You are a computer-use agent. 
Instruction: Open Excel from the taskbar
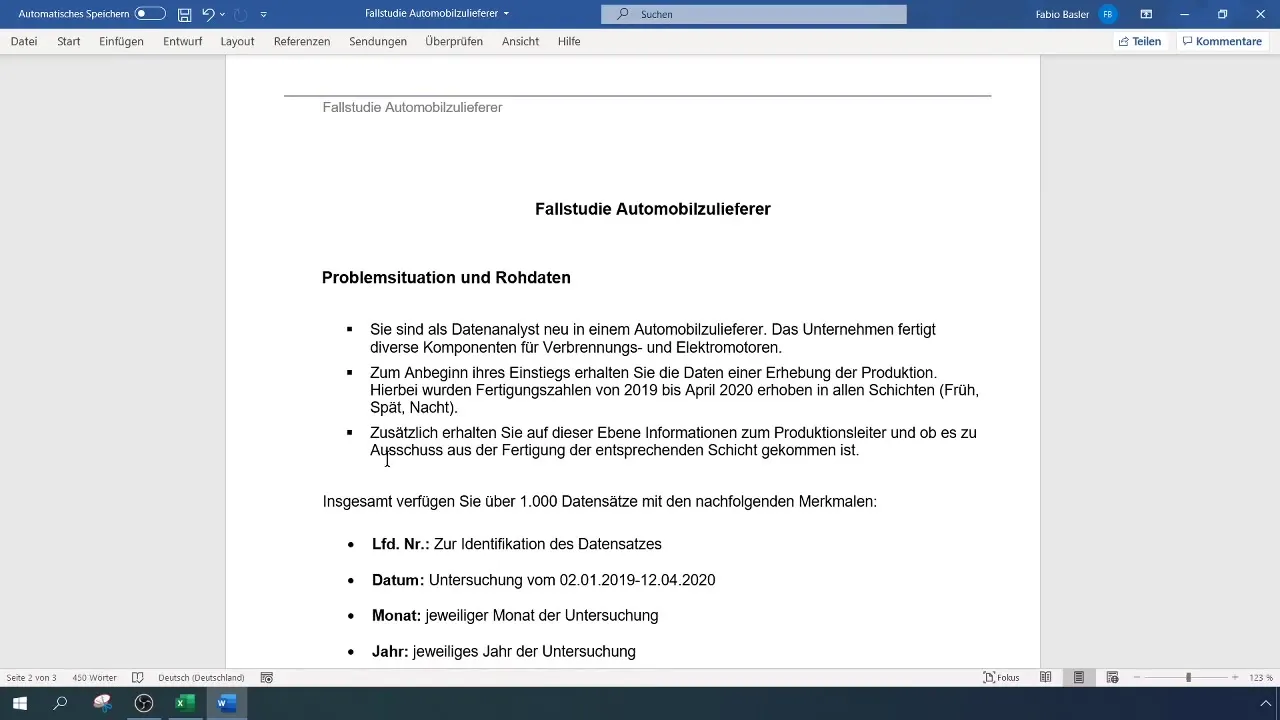[185, 703]
